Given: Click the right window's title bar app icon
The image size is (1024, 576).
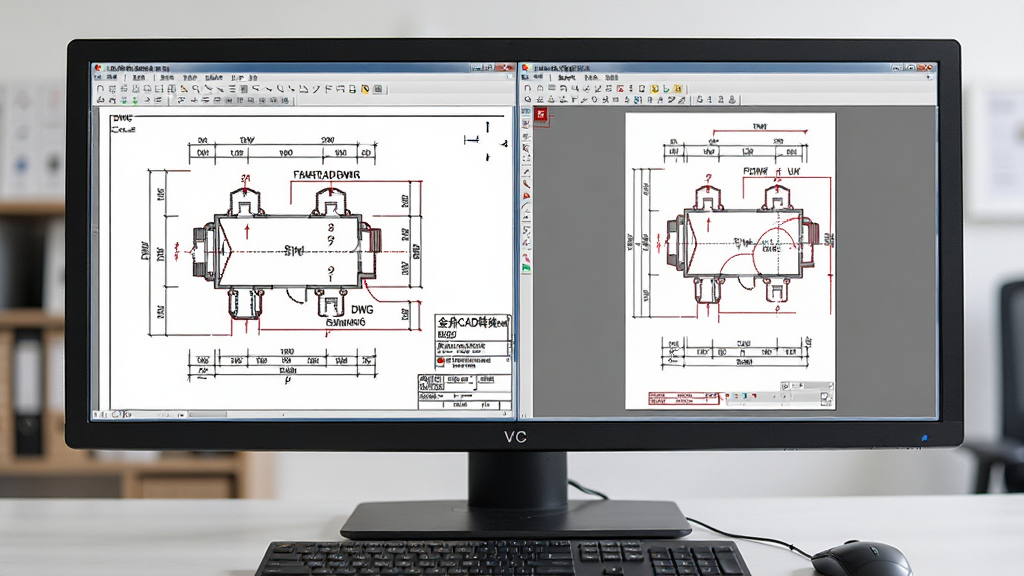Looking at the screenshot, I should 525,67.
